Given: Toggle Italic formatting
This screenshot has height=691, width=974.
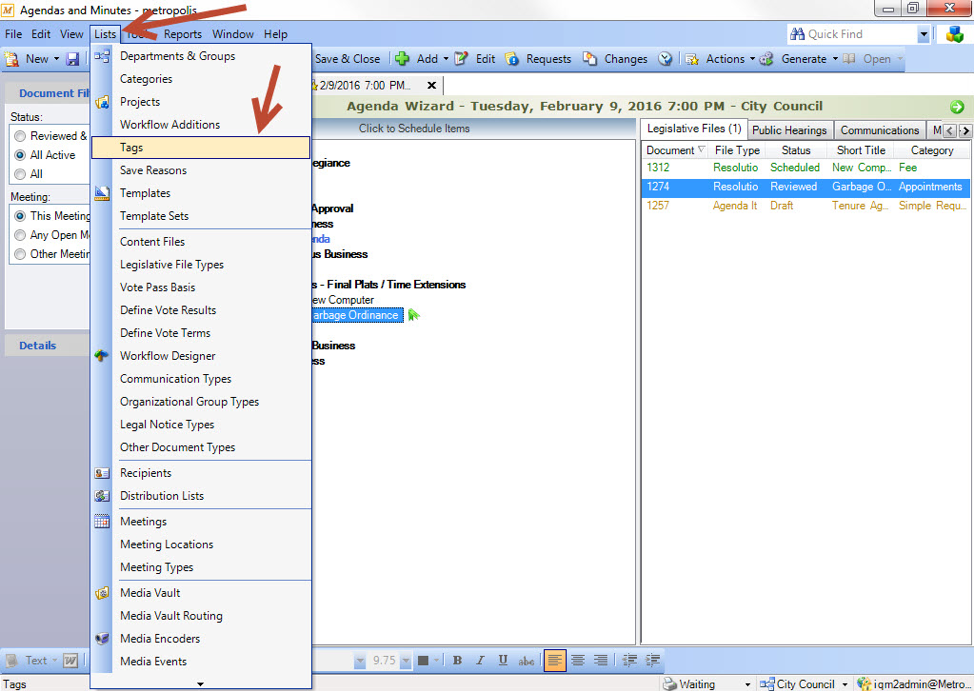Looking at the screenshot, I should tap(480, 660).
